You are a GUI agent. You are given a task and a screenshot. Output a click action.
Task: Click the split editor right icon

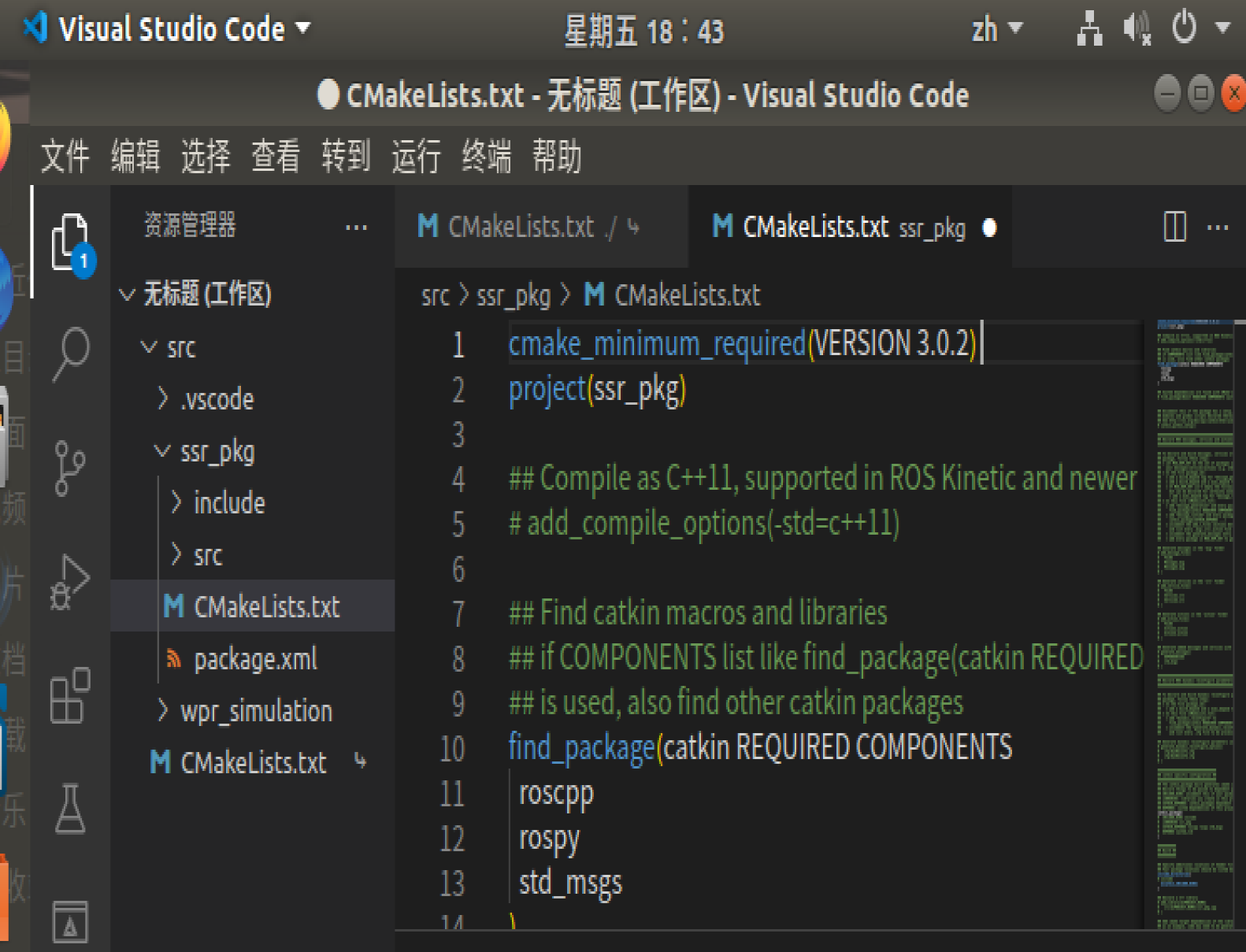click(x=1174, y=227)
